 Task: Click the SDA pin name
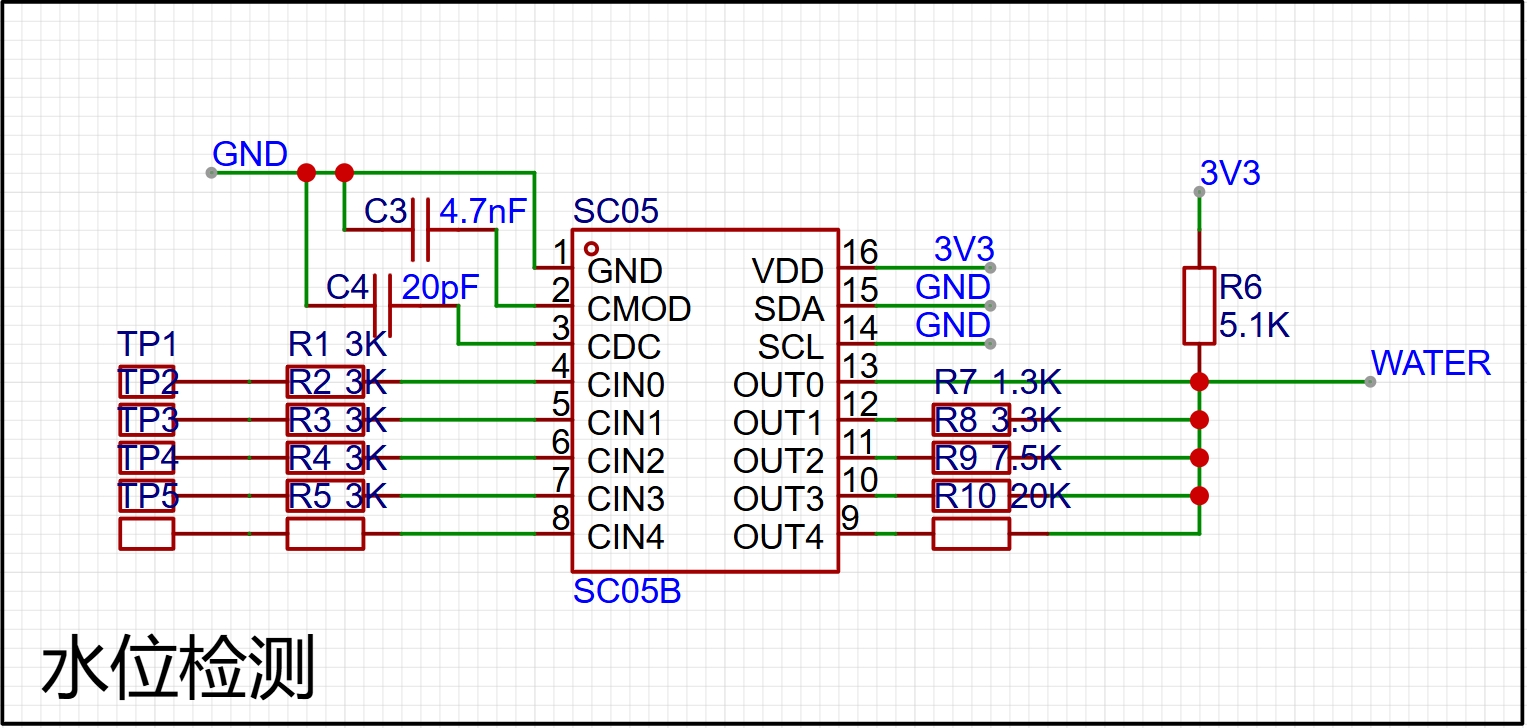click(790, 309)
